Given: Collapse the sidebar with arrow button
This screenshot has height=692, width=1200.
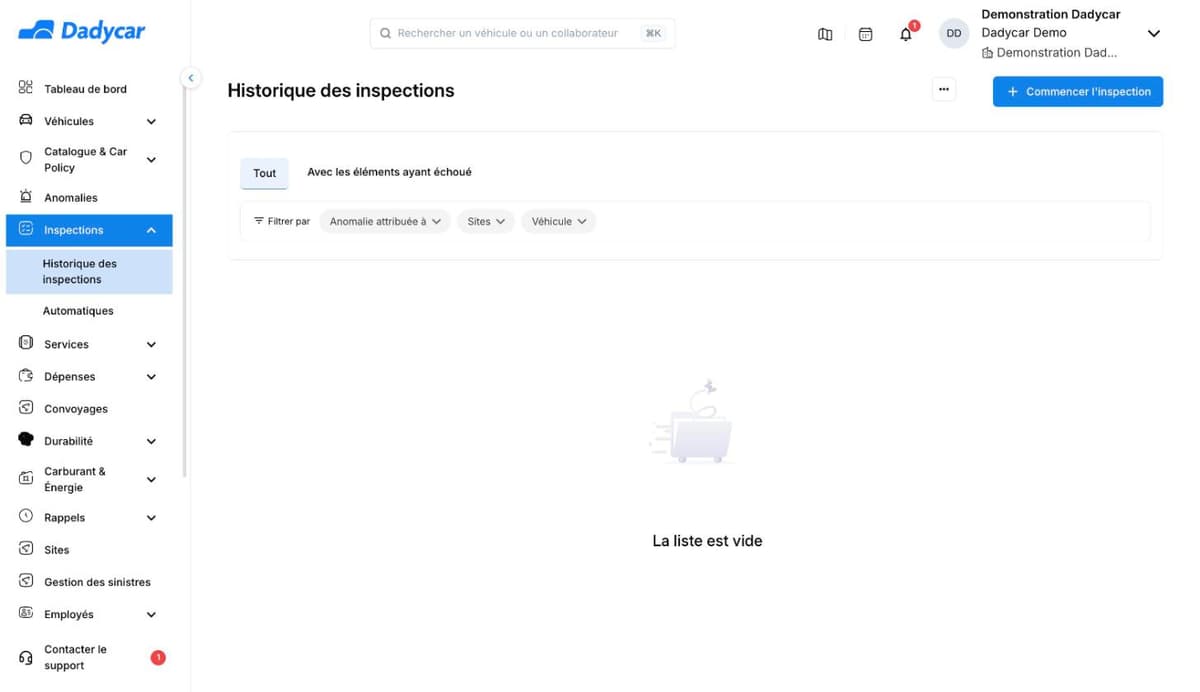Looking at the screenshot, I should [190, 78].
